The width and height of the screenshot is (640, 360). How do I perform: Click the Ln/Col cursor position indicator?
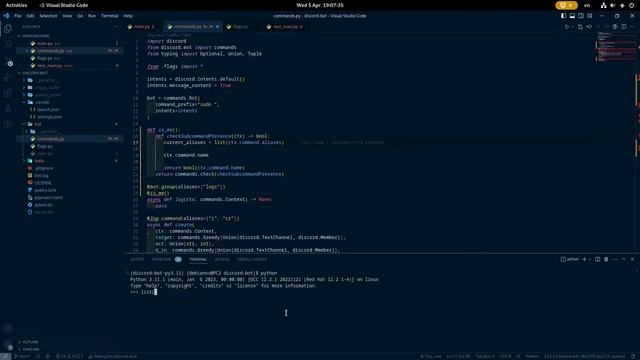458,356
